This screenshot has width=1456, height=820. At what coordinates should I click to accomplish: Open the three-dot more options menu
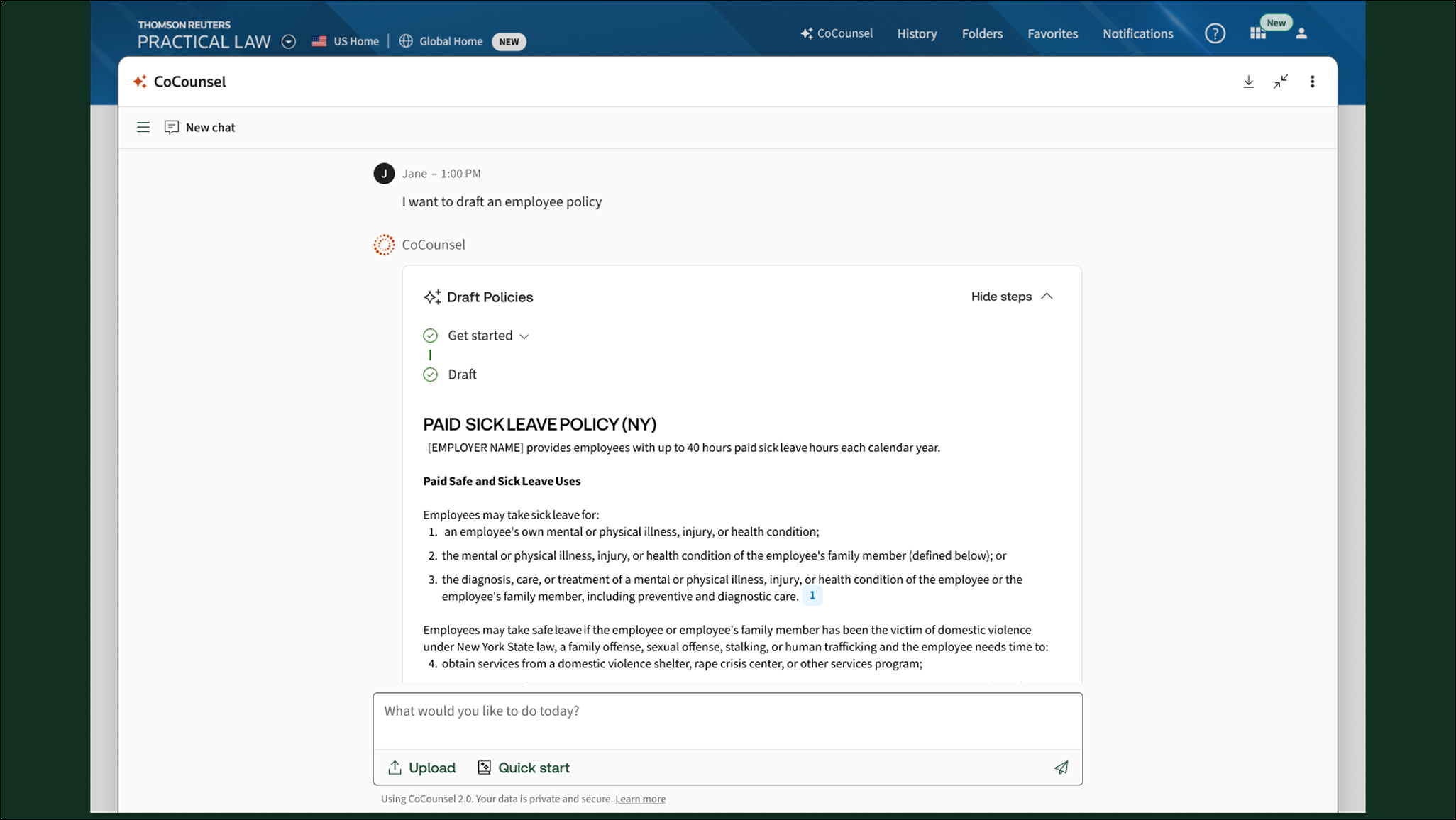(x=1312, y=82)
